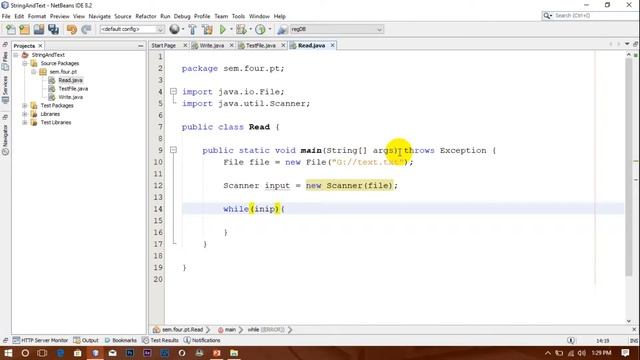This screenshot has height=360, width=640.
Task: Click the New File toolbar icon
Action: pyautogui.click(x=11, y=29)
